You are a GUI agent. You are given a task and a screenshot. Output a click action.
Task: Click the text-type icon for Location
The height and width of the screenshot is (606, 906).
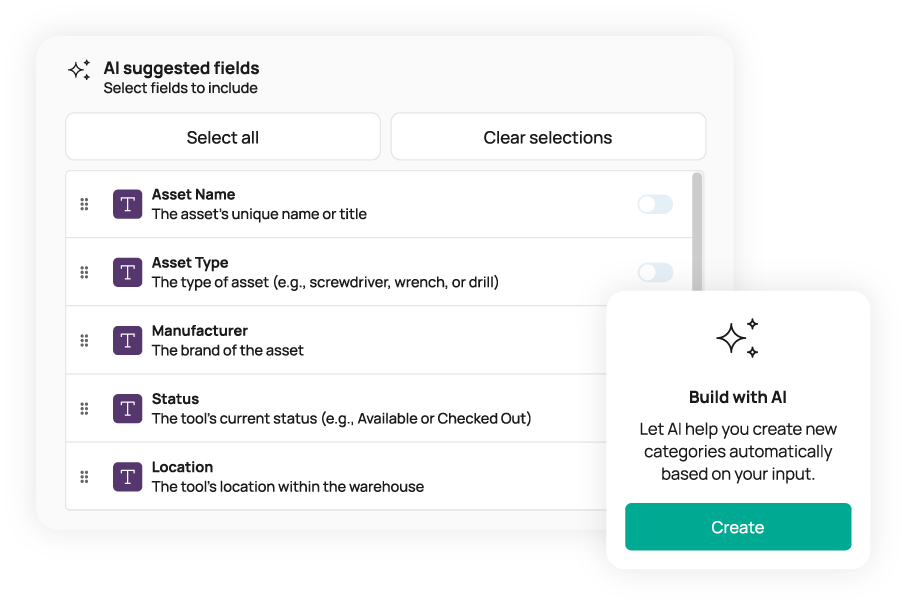(127, 476)
